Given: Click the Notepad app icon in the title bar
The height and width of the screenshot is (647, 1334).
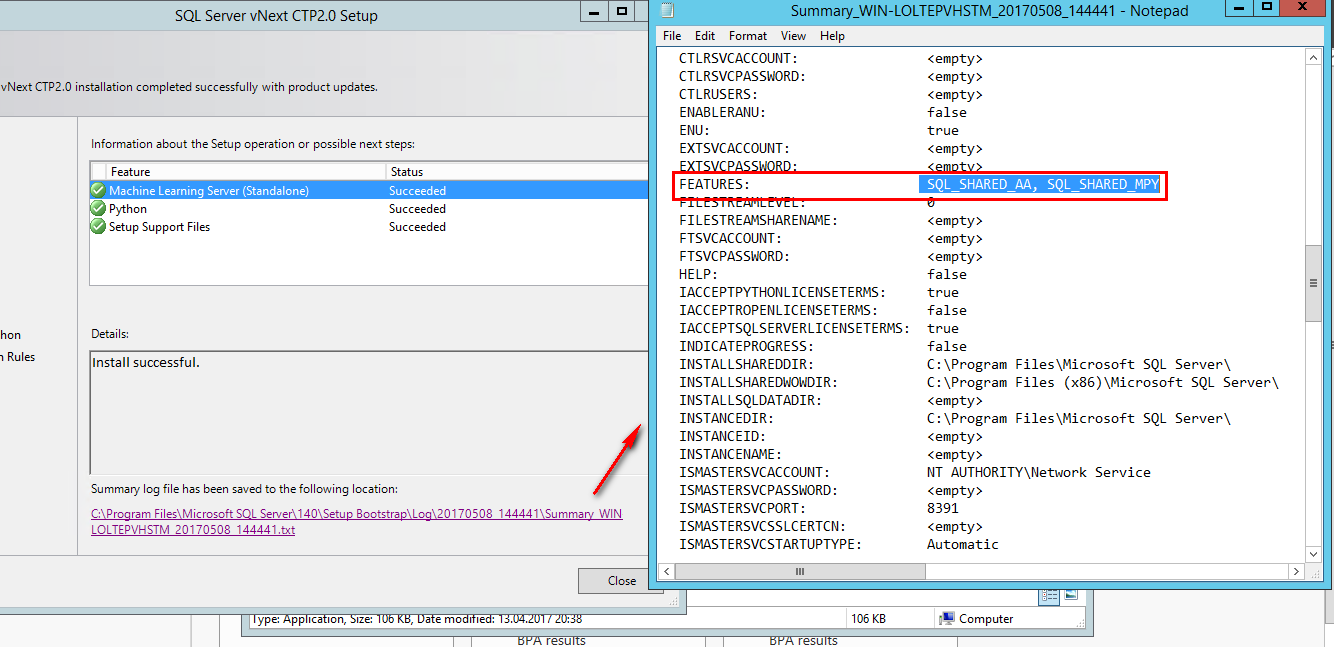Looking at the screenshot, I should click(x=667, y=11).
